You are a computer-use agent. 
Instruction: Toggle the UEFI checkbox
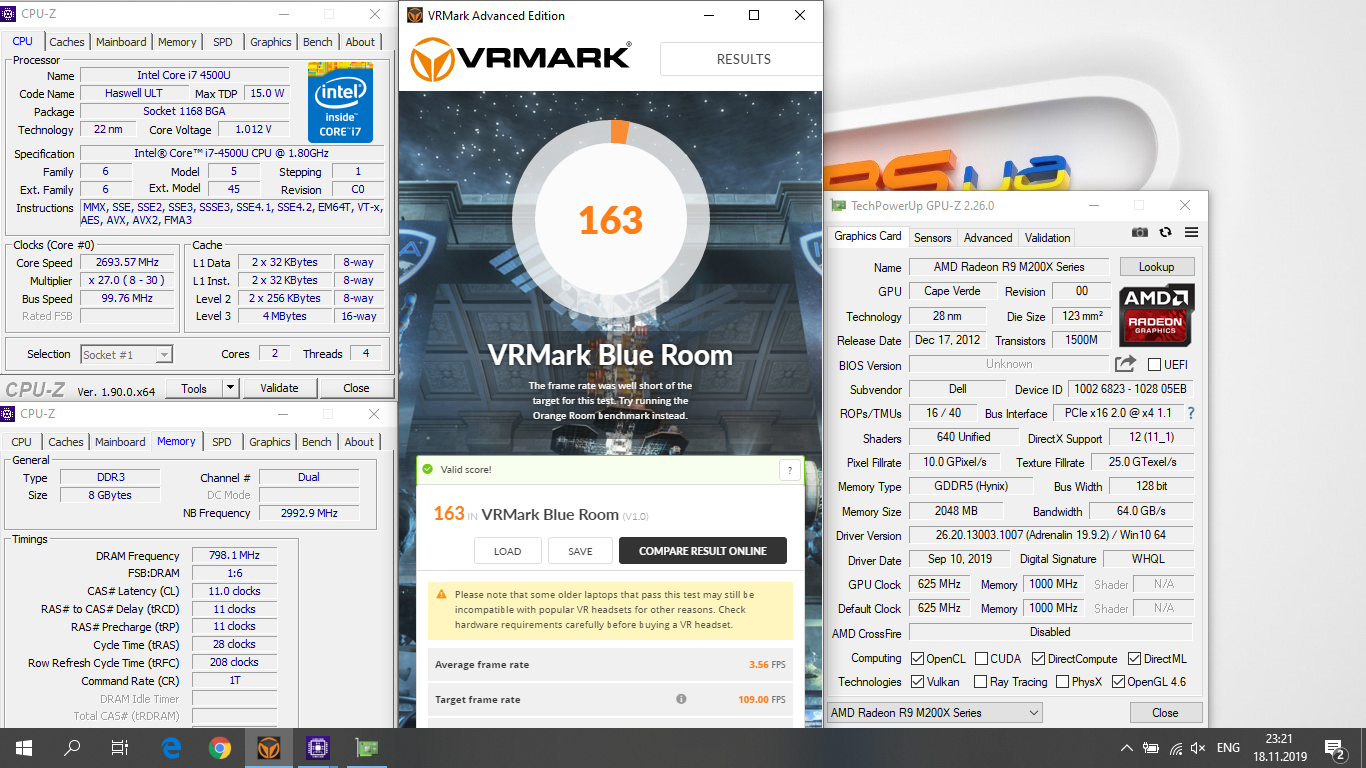[x=1154, y=365]
